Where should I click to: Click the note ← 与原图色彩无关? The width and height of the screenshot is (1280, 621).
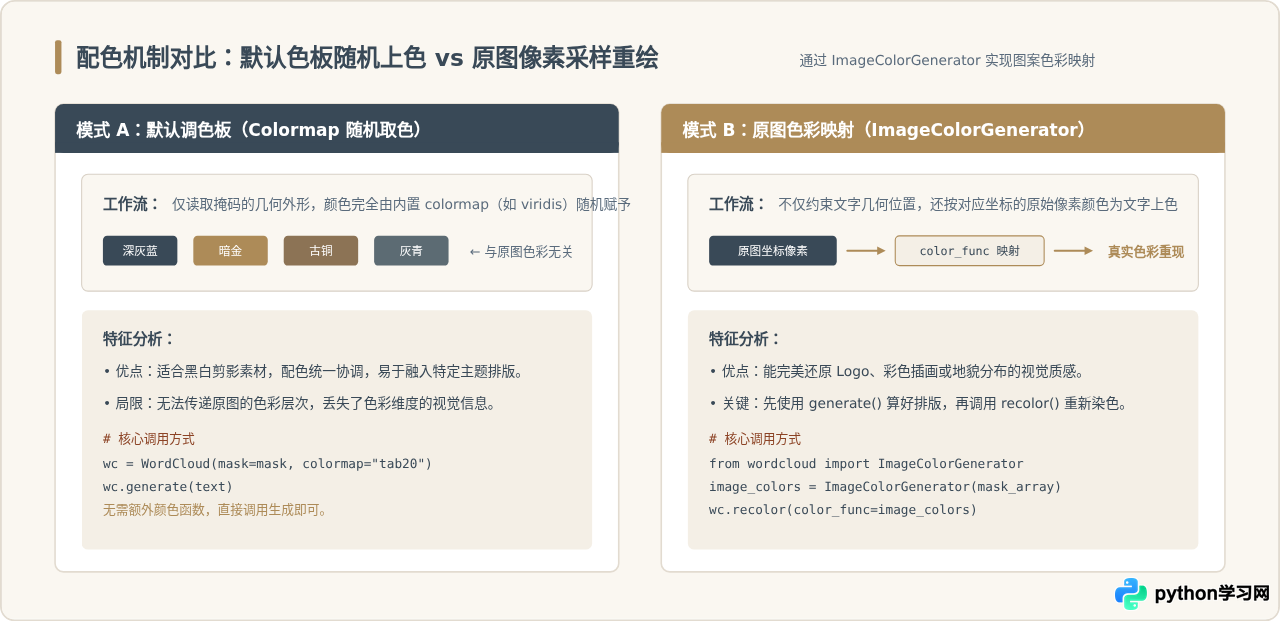(521, 252)
